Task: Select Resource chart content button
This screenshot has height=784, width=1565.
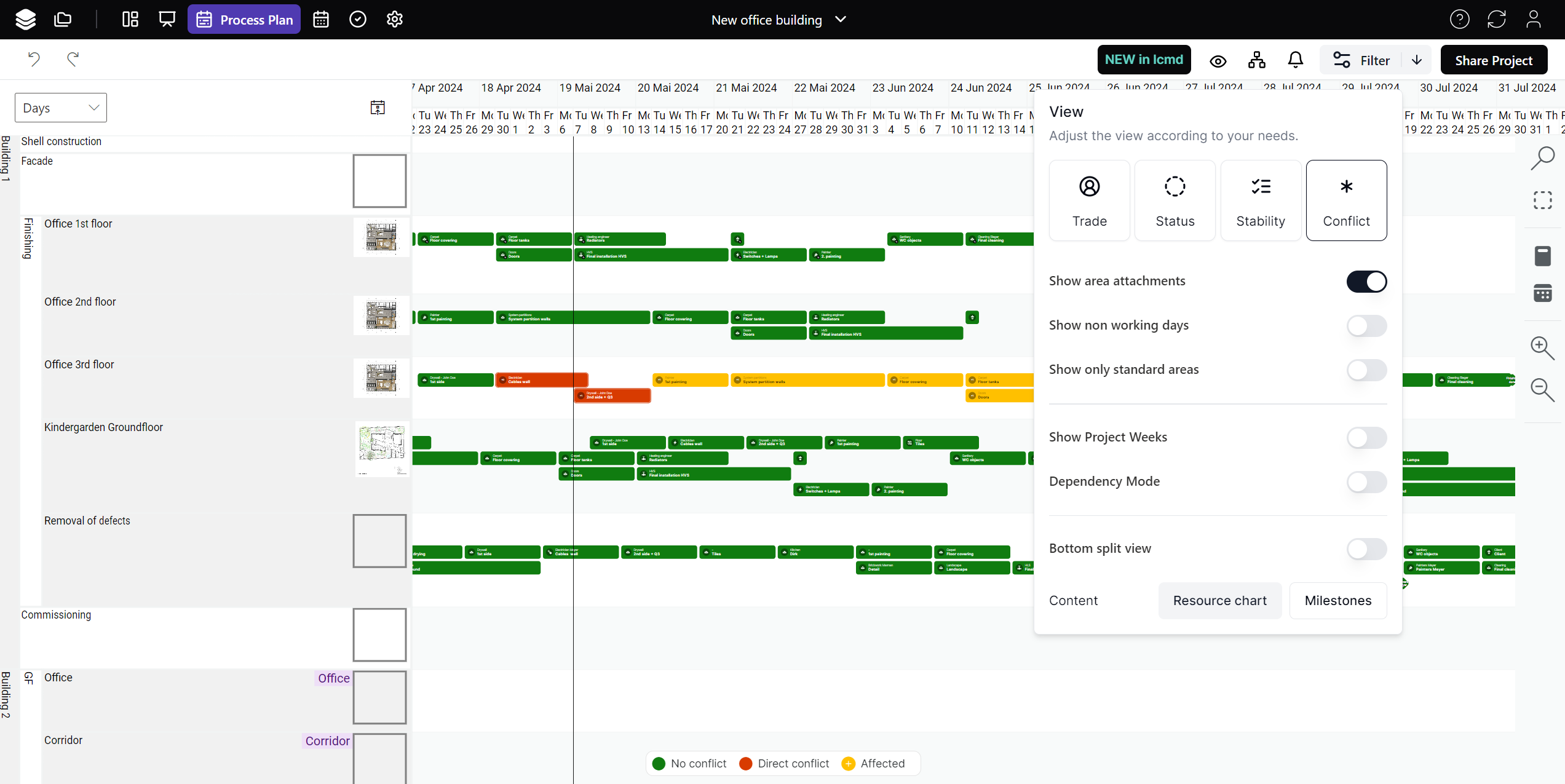Action: click(x=1219, y=601)
